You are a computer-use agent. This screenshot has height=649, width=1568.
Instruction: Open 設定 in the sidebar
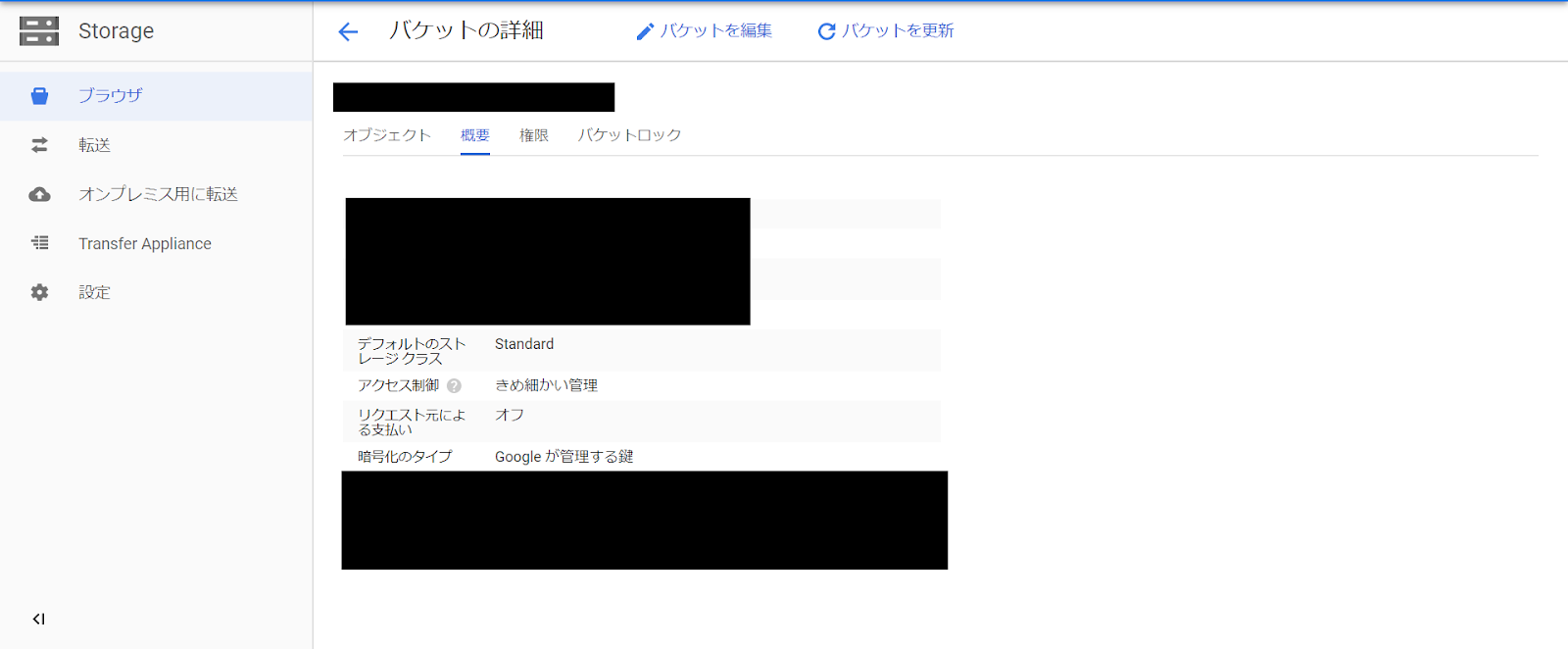tap(156, 292)
